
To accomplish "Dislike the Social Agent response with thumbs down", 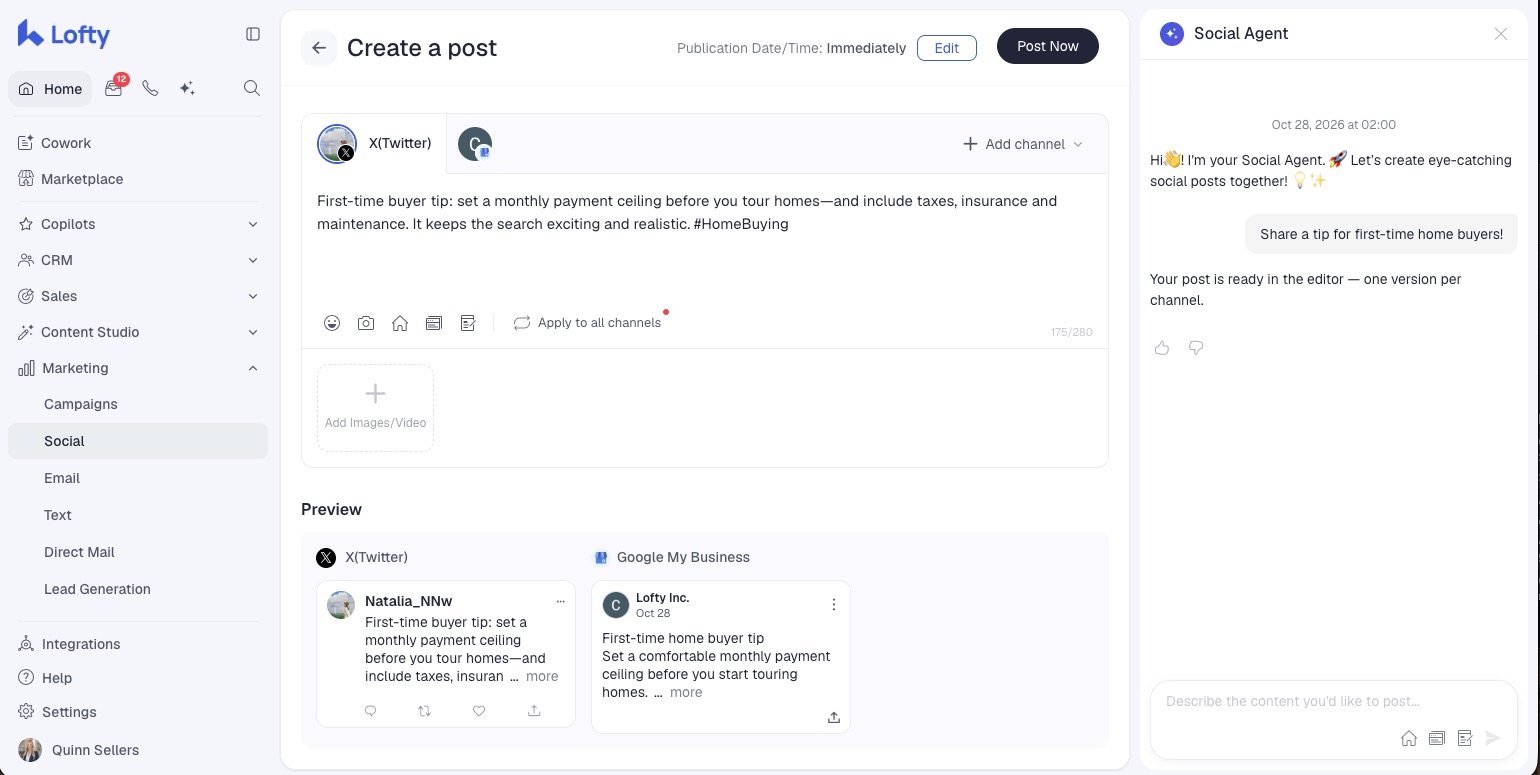I will tap(1196, 348).
